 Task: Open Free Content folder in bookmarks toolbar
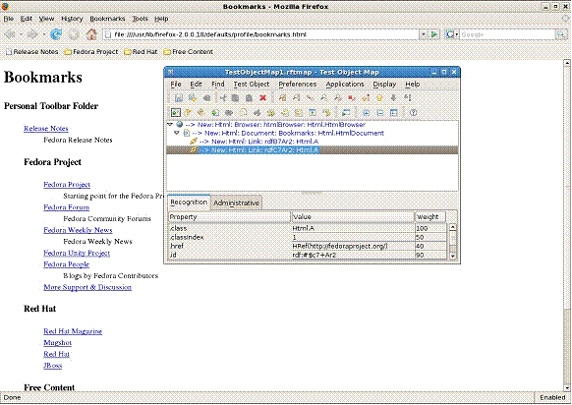188,52
